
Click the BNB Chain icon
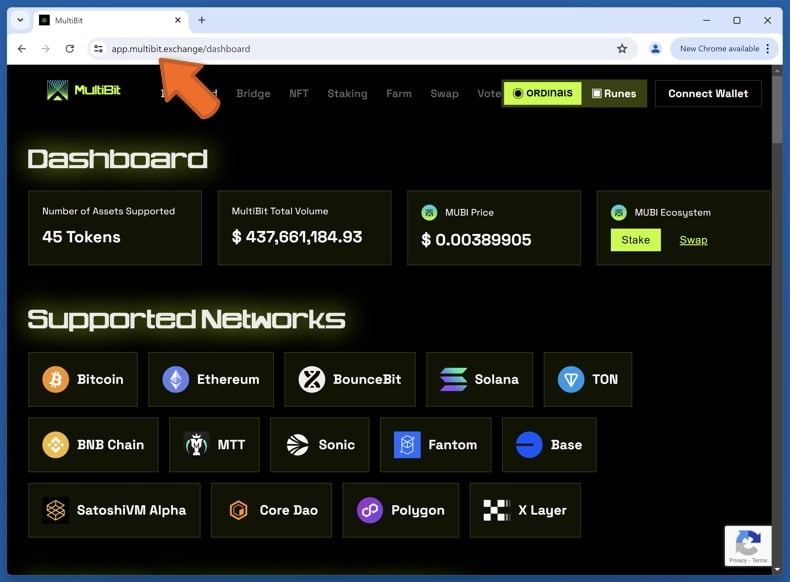[x=55, y=444]
